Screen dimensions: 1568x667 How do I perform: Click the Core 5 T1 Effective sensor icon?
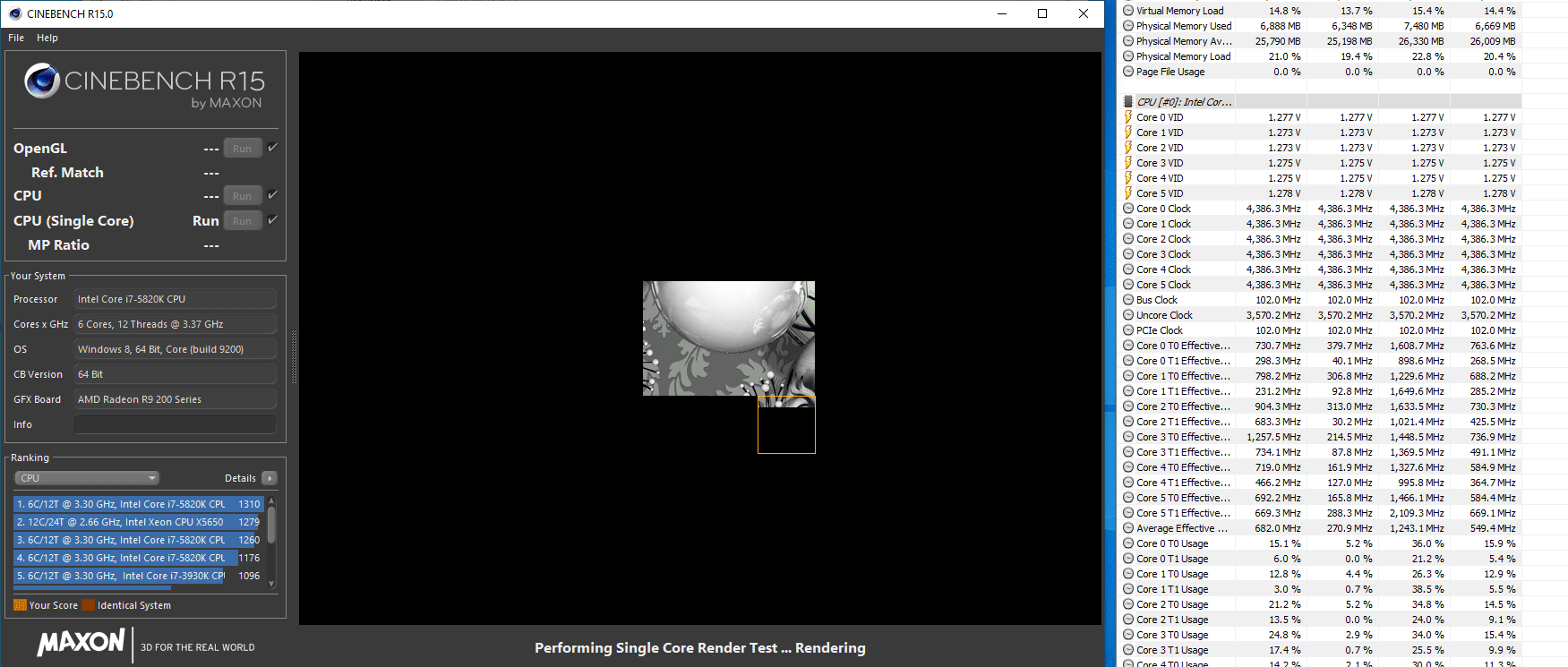point(1128,513)
